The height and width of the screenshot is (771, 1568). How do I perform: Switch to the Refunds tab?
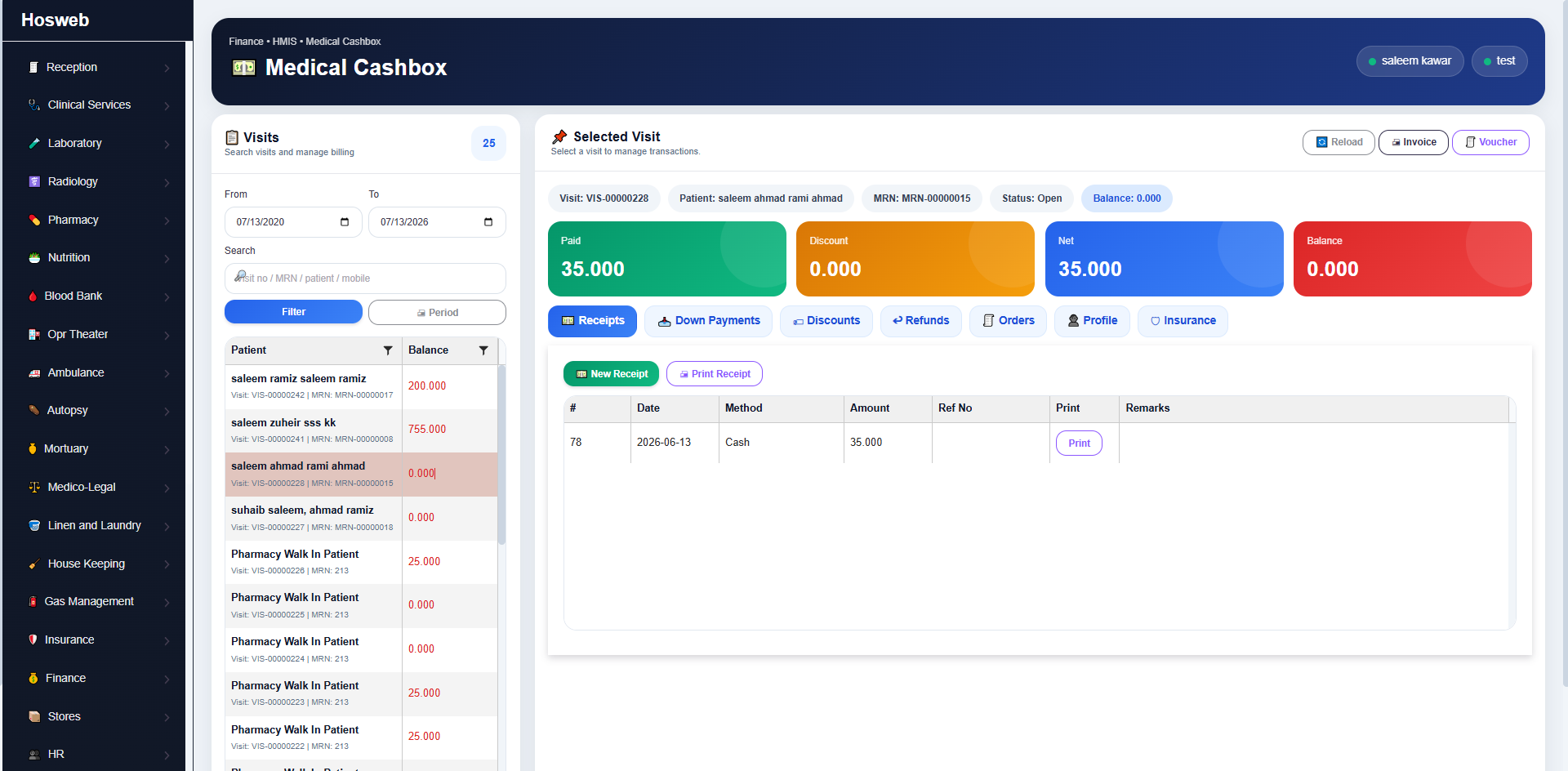pyautogui.click(x=921, y=321)
